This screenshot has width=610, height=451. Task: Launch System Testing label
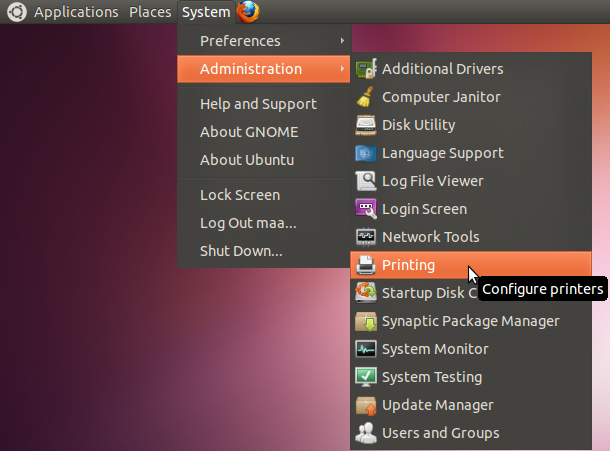(432, 377)
